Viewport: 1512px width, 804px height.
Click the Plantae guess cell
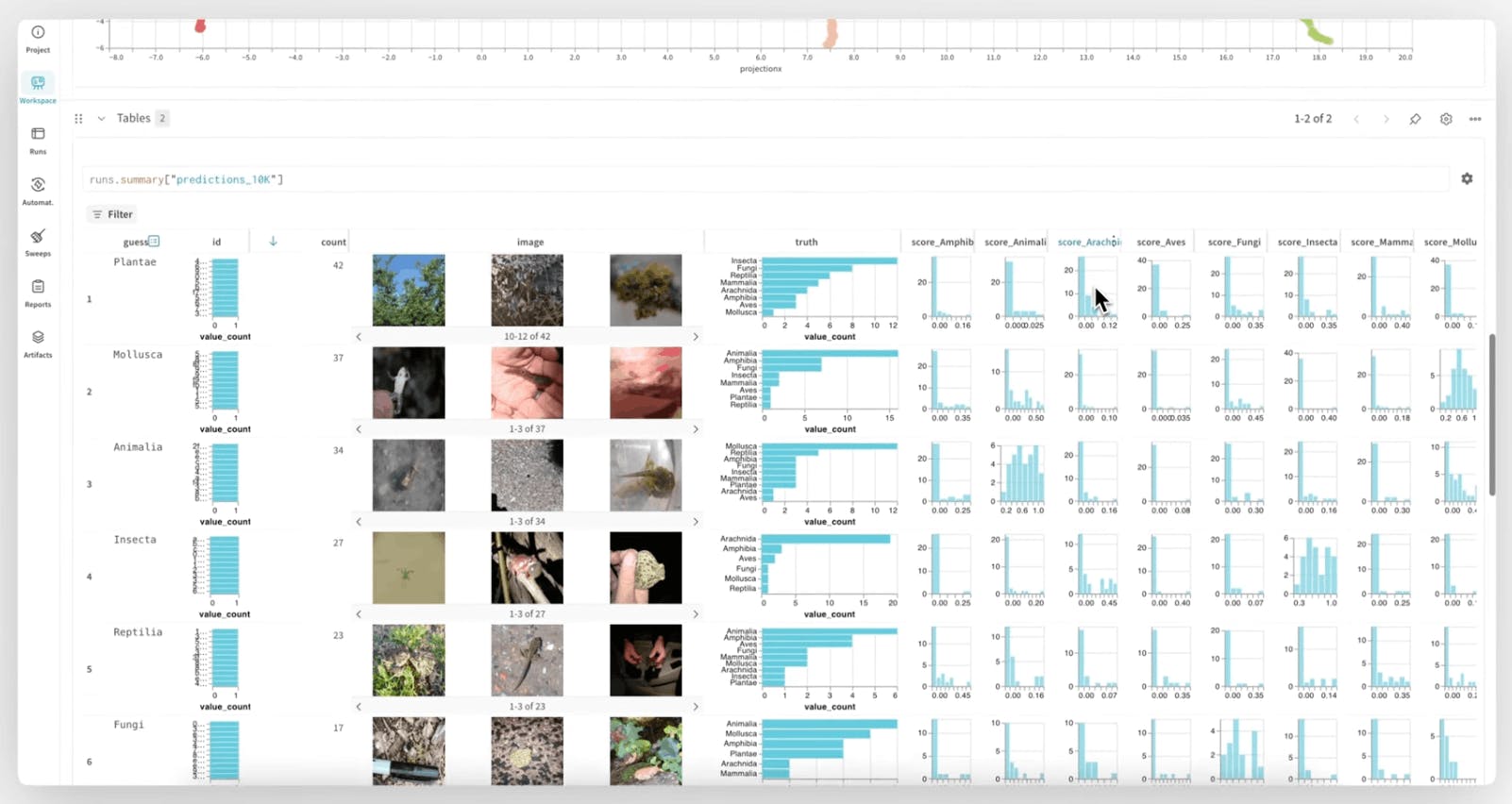tap(135, 262)
